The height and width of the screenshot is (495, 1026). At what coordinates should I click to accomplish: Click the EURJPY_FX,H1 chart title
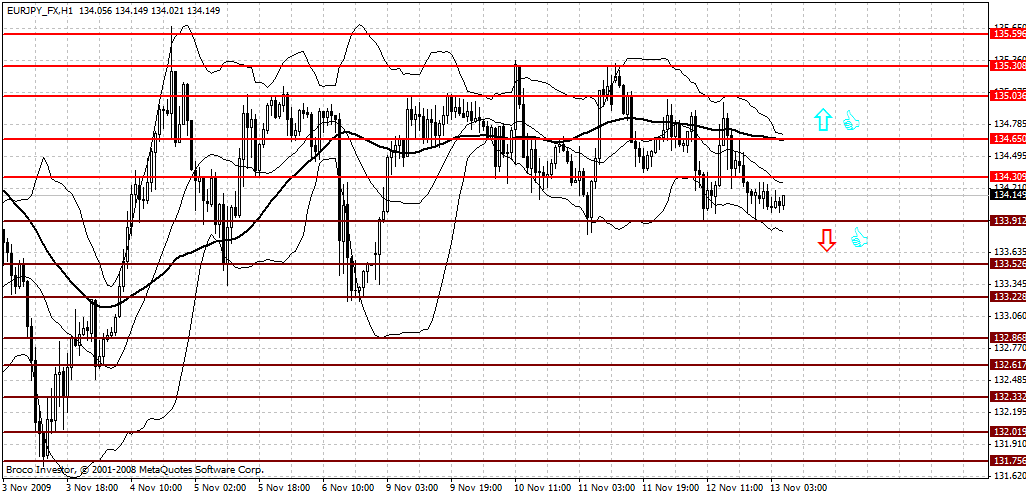pyautogui.click(x=39, y=10)
